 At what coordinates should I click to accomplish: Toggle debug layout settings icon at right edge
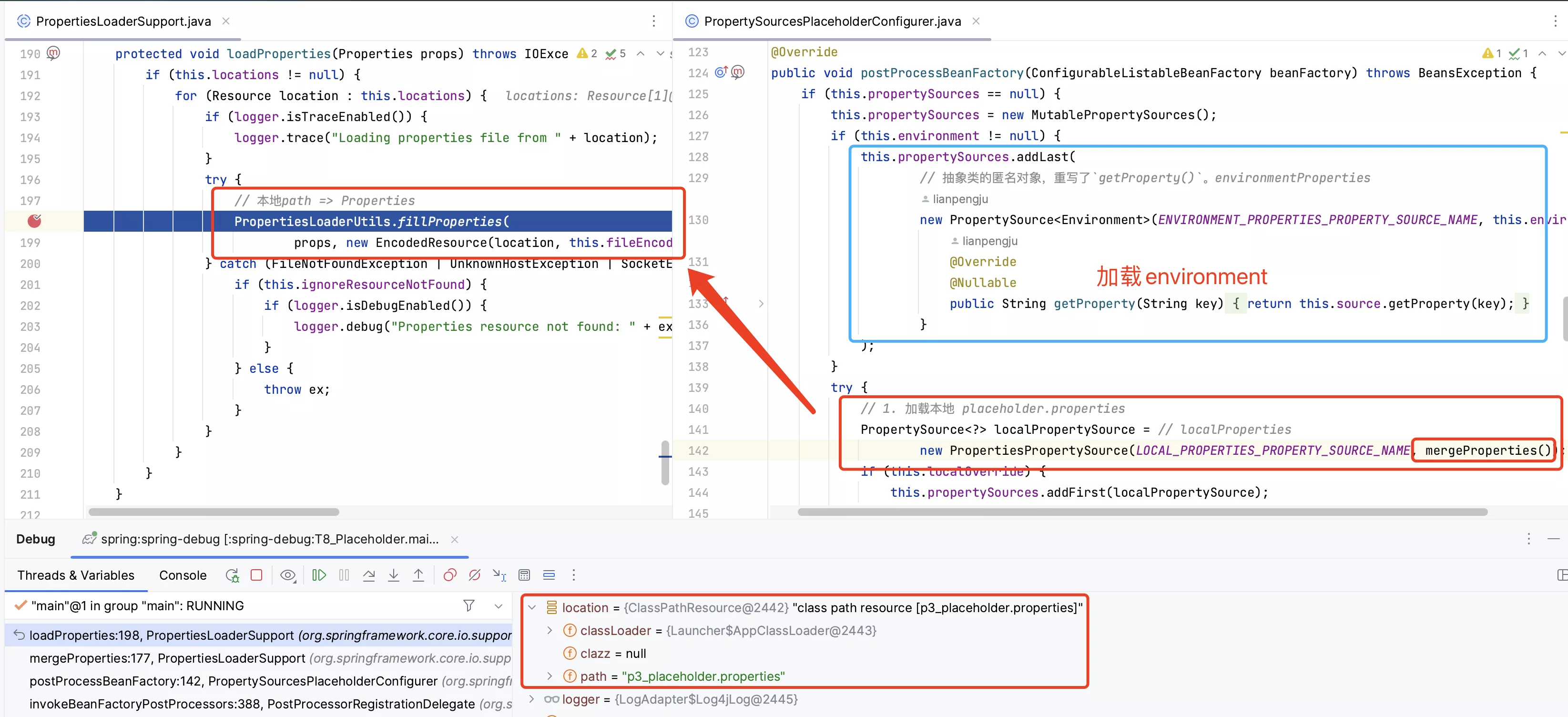click(1562, 575)
